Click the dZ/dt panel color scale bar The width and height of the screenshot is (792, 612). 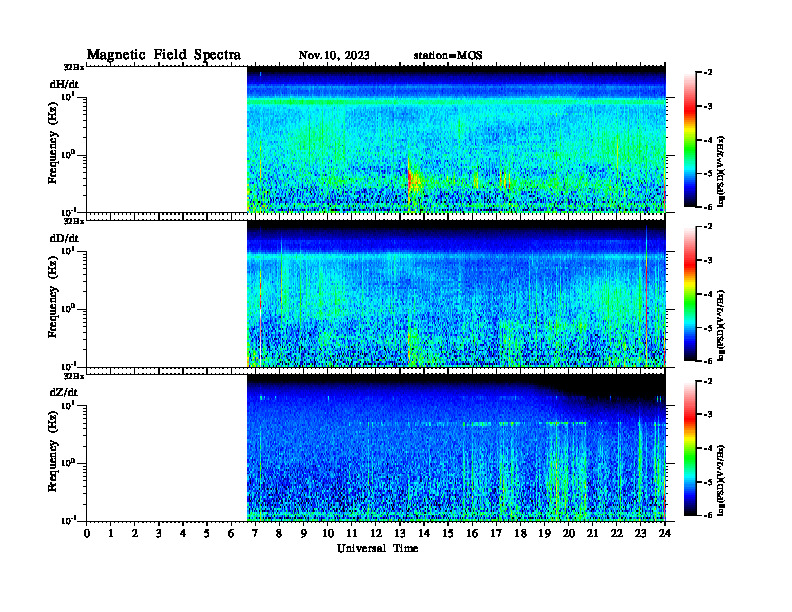[x=690, y=448]
